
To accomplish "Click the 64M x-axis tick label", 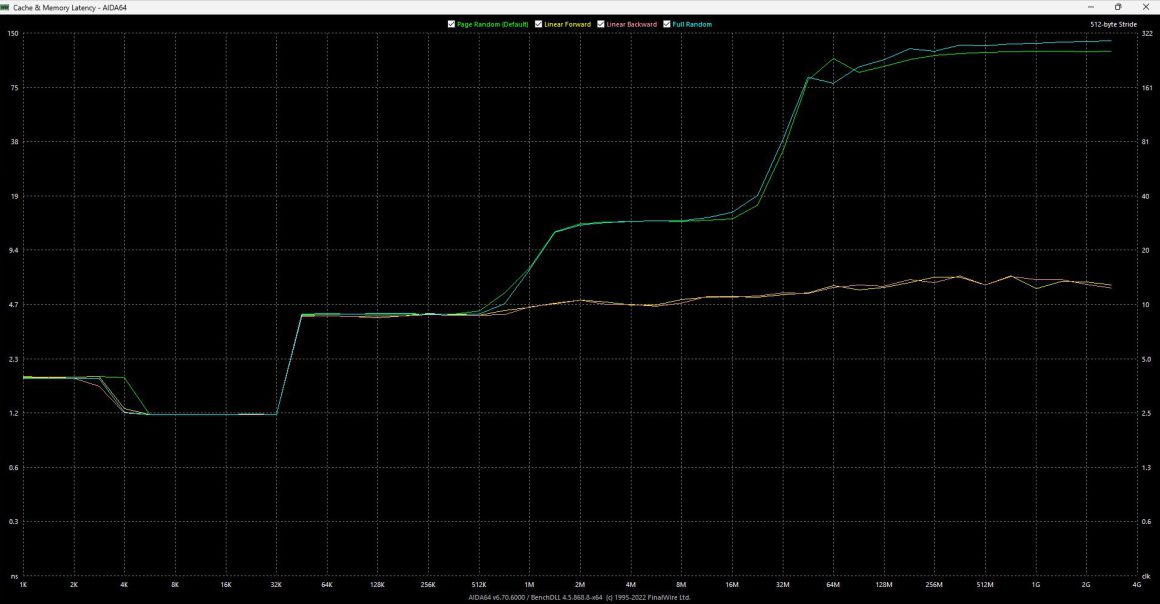I will click(833, 583).
